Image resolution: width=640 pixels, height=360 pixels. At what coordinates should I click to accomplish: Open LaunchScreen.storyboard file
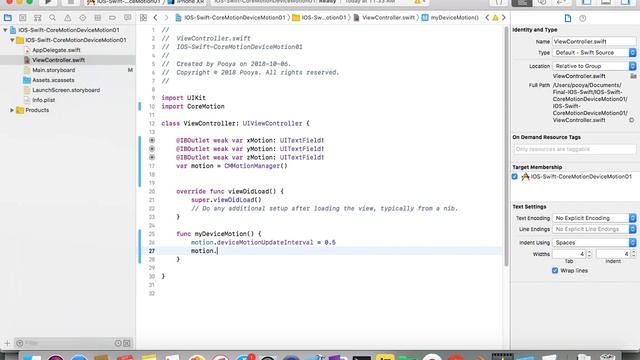[x=66, y=90]
